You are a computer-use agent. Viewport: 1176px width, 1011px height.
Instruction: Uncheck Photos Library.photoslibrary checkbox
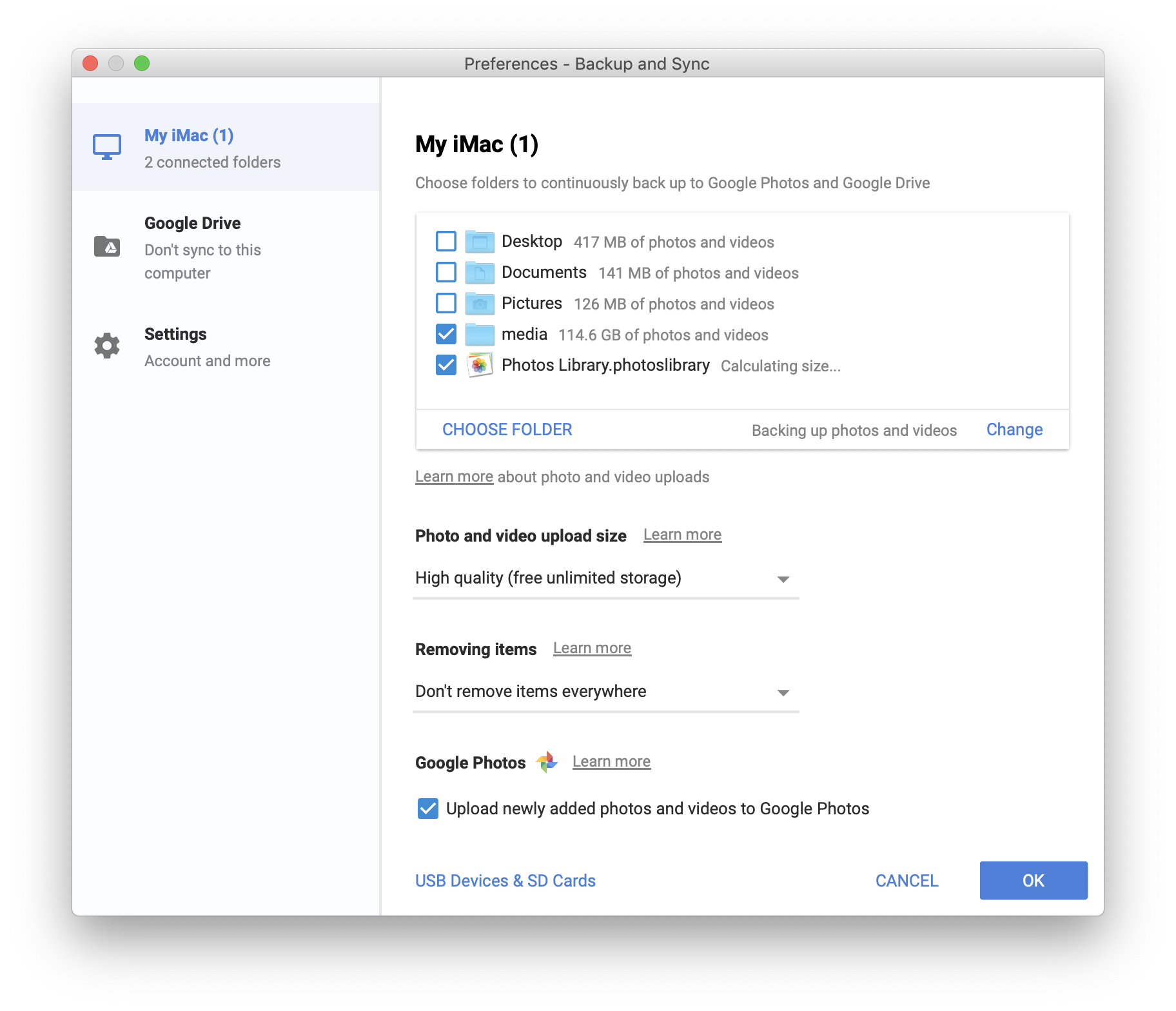coord(446,365)
